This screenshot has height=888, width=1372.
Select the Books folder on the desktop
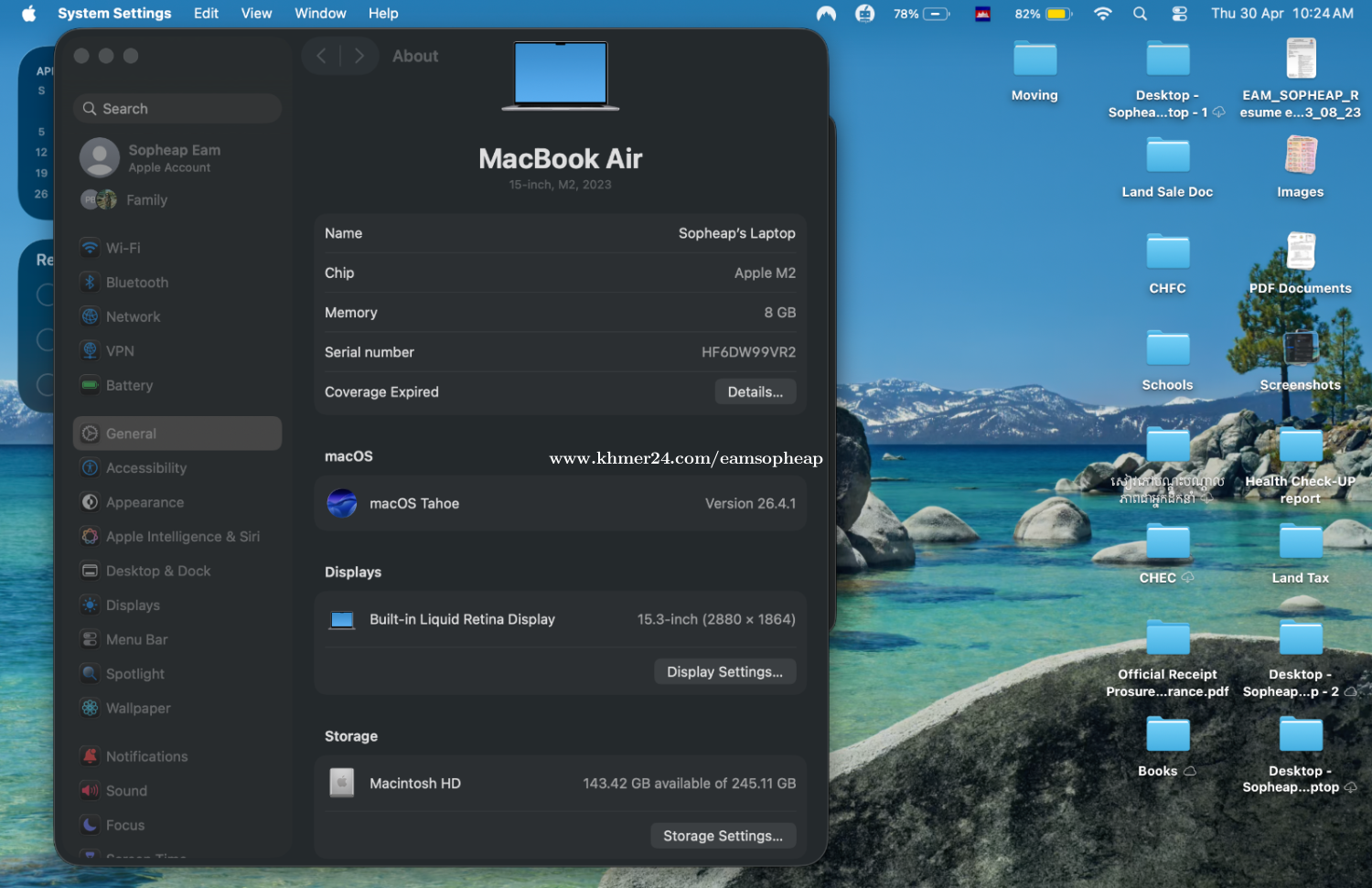pos(1168,747)
